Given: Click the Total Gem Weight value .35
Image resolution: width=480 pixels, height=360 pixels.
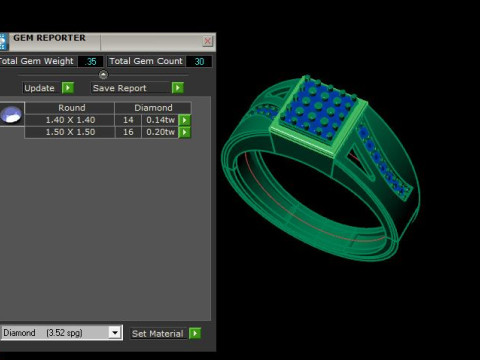Looking at the screenshot, I should 90,62.
